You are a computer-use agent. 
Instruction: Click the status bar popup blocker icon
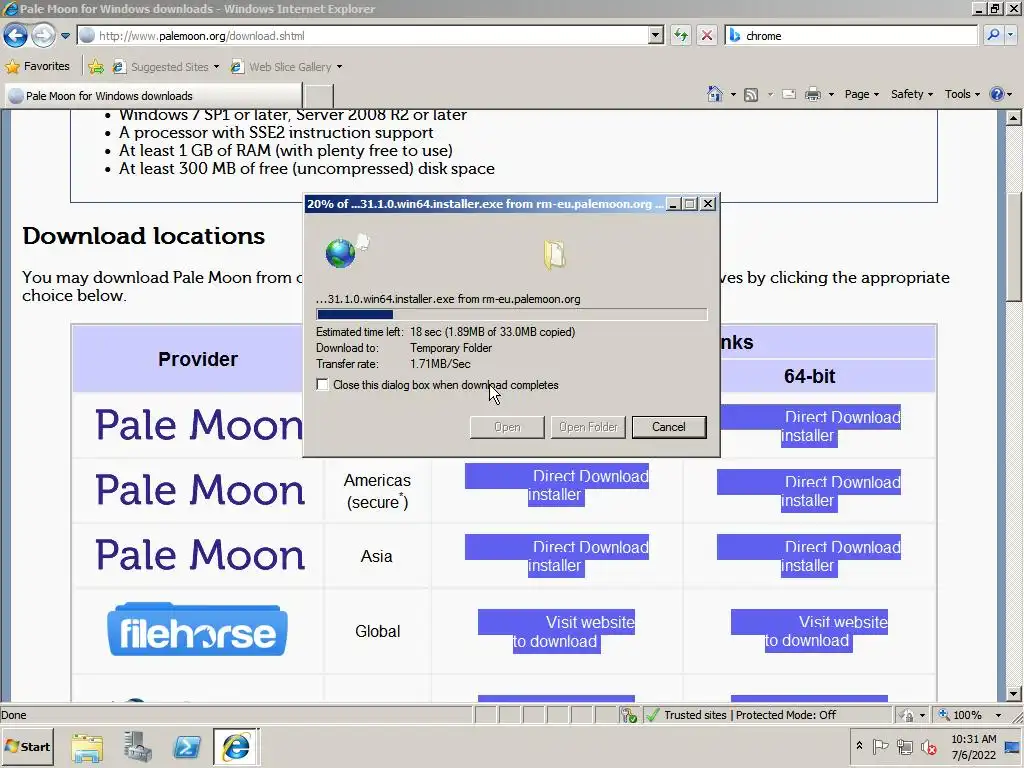tap(629, 715)
